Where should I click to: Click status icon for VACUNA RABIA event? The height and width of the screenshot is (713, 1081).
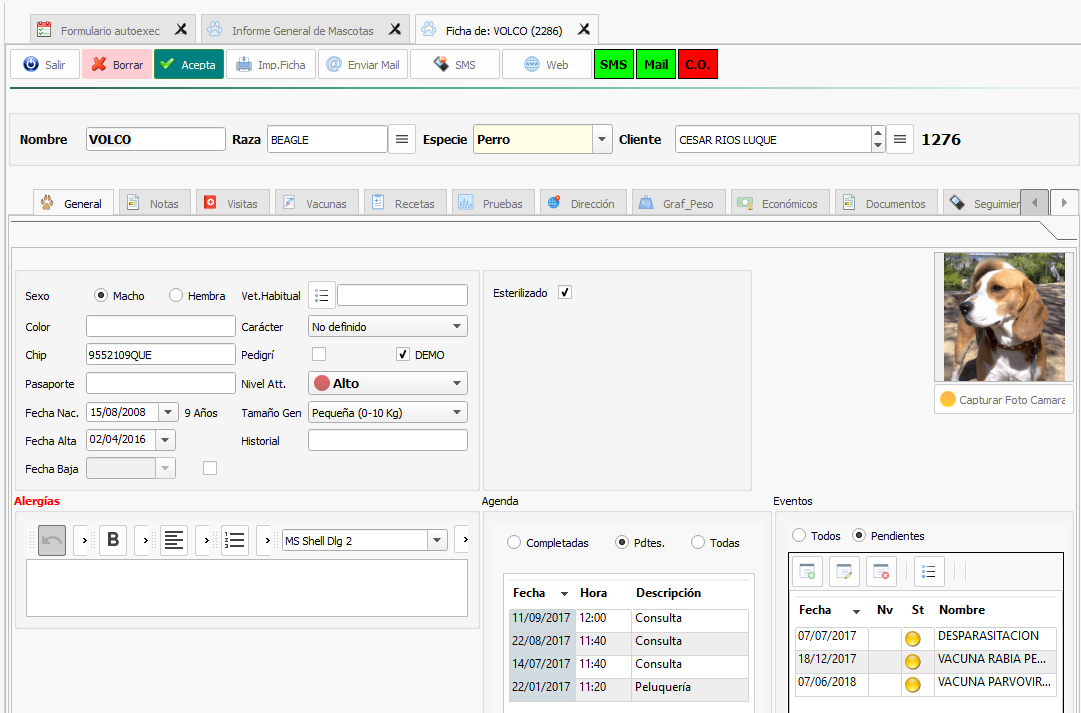[x=913, y=662]
